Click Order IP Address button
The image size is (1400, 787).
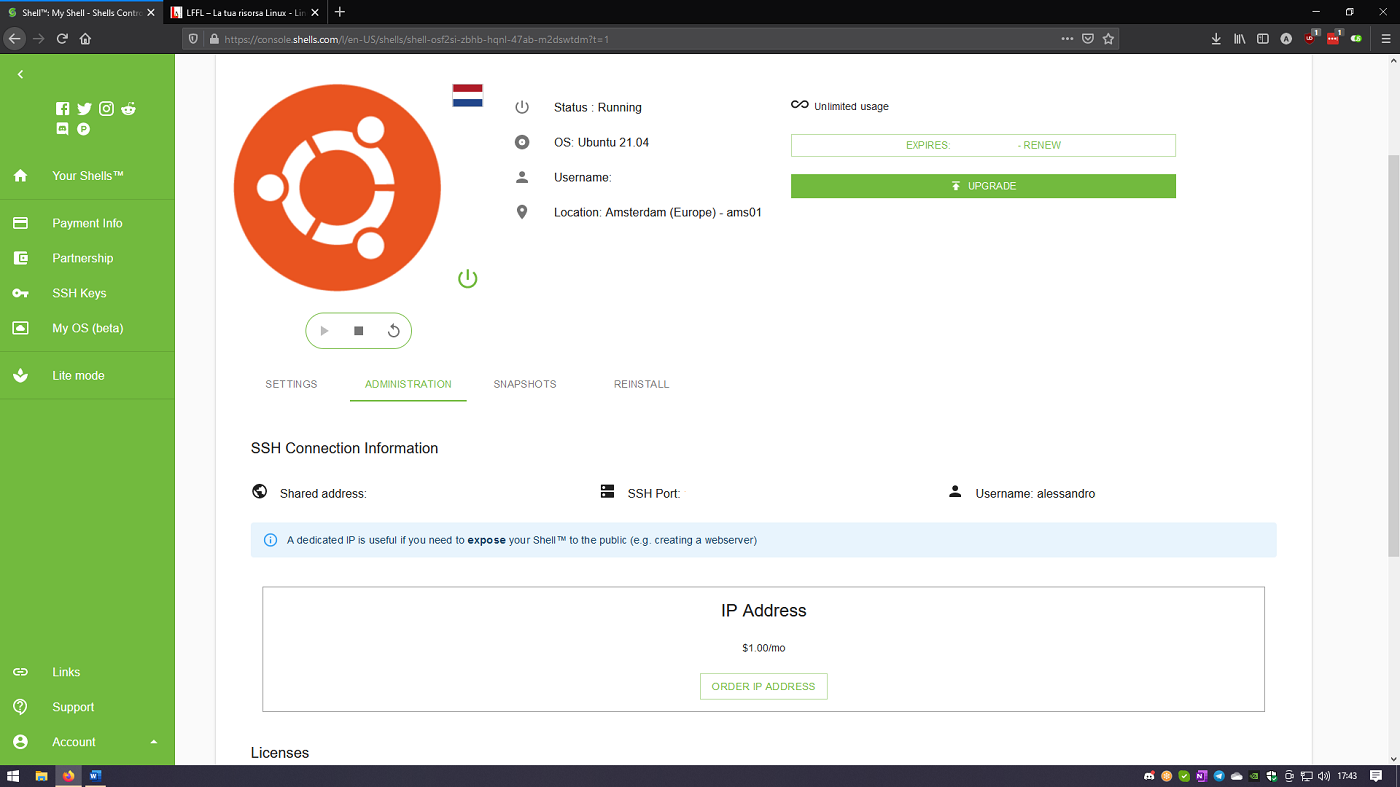[764, 687]
